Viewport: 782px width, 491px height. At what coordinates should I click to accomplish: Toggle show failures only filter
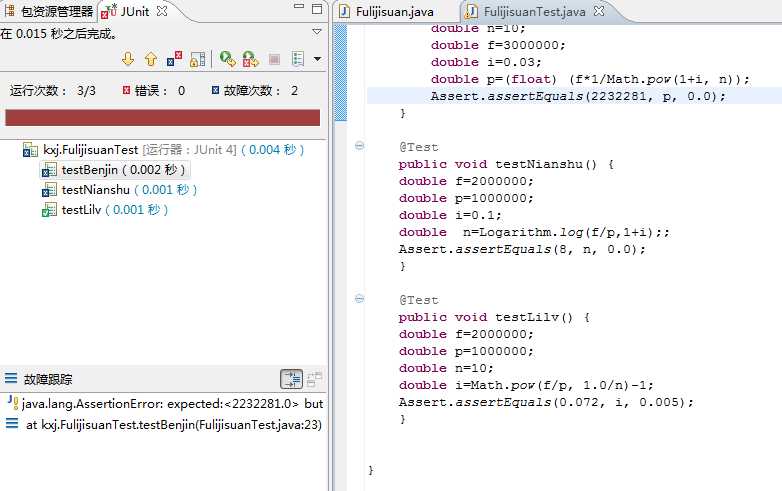click(x=175, y=59)
